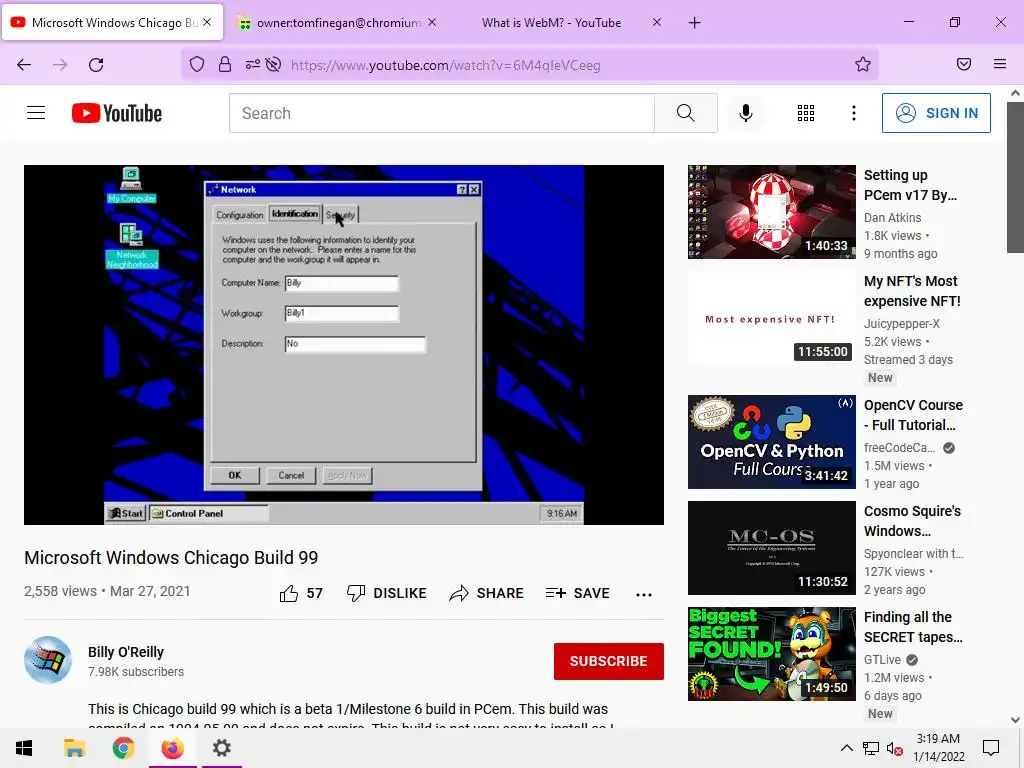Click GTLive channel name
Screen dimensions: 1024x768
tap(882, 660)
